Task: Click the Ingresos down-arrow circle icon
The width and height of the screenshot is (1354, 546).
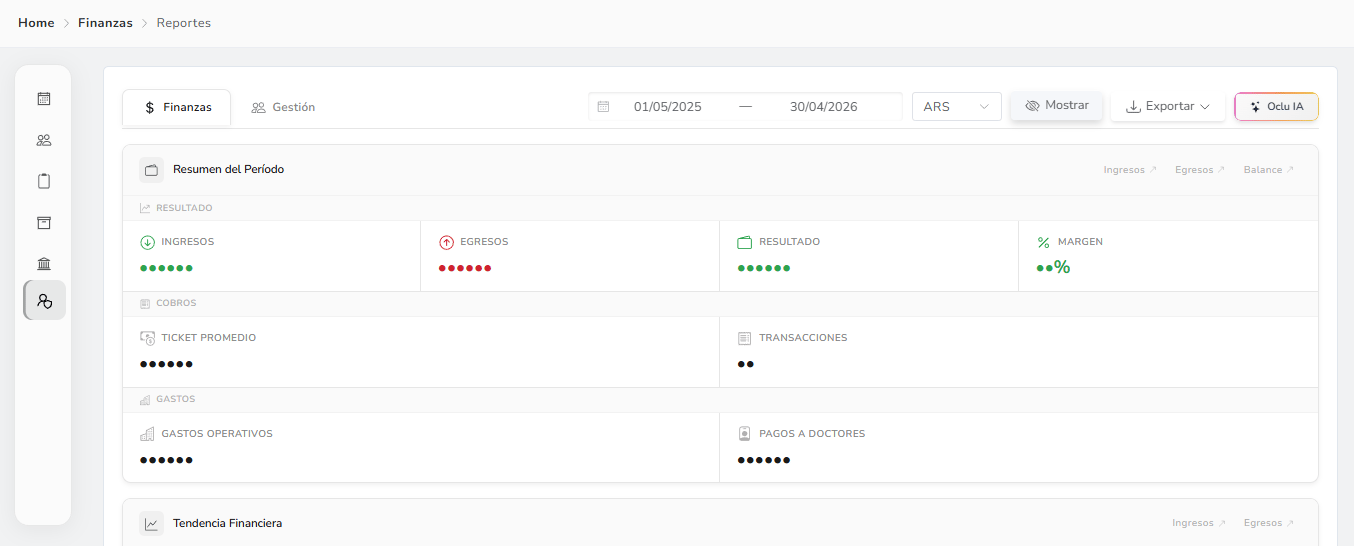Action: (147, 242)
